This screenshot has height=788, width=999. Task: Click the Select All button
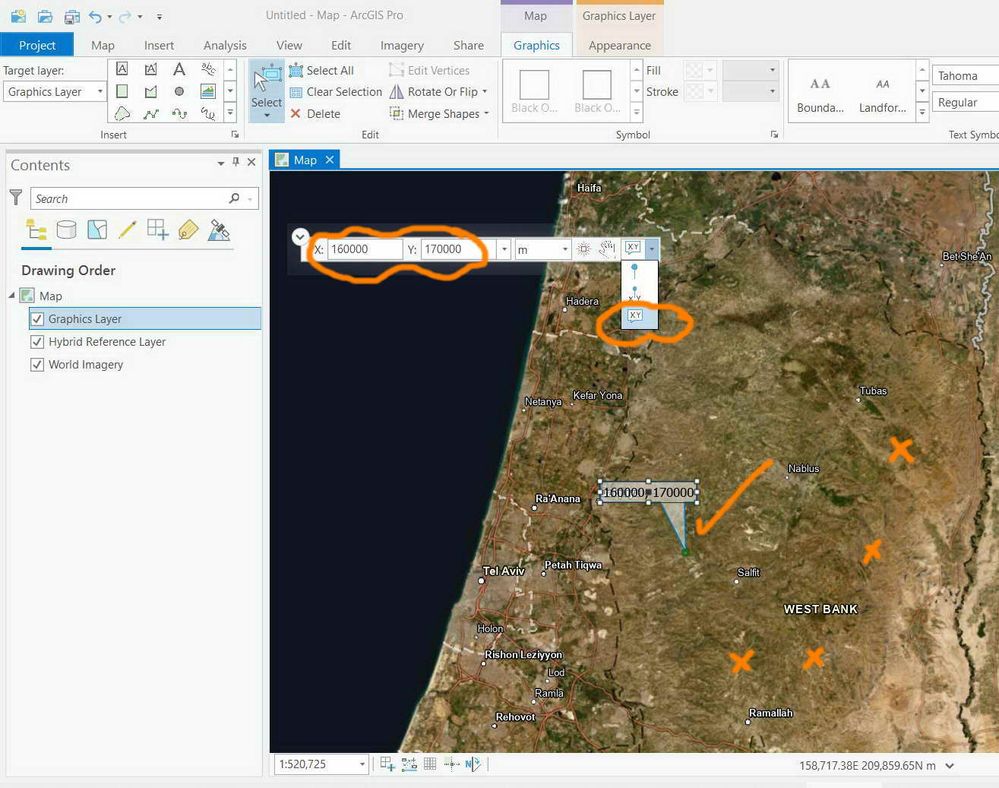322,70
